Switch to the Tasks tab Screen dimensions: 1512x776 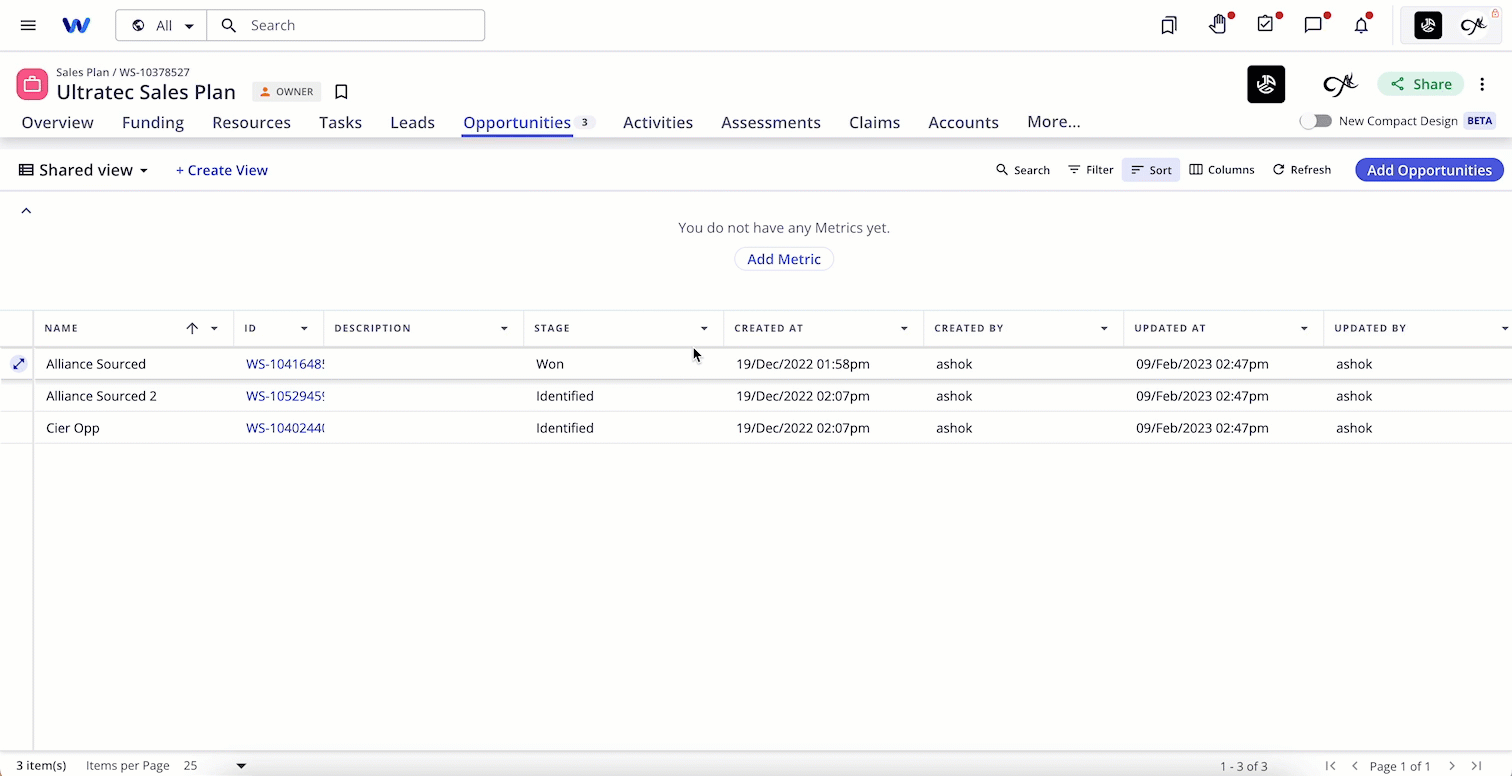(x=340, y=122)
